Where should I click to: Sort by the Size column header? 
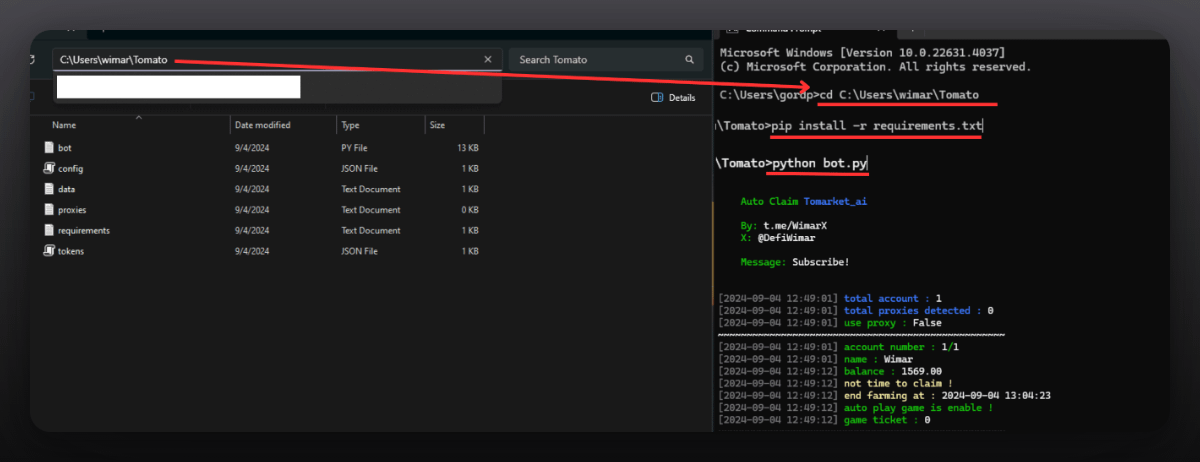coord(437,126)
